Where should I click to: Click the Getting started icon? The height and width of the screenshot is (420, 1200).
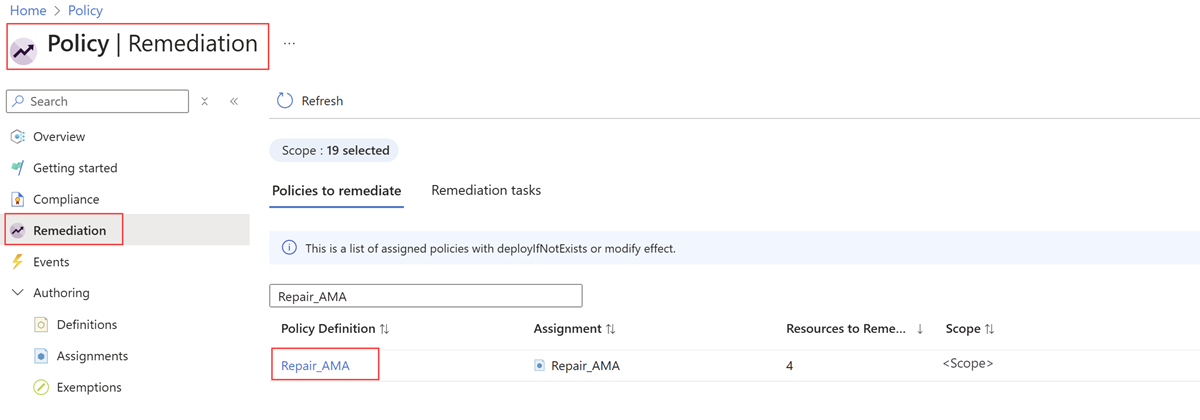(17, 168)
